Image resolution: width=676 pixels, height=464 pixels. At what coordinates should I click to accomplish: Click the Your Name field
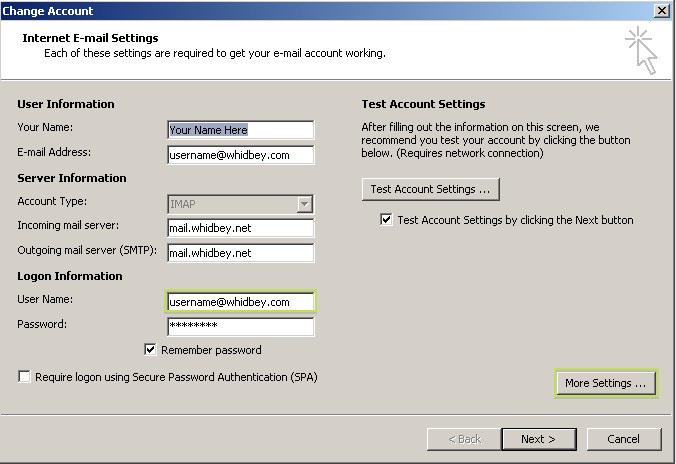click(x=241, y=130)
